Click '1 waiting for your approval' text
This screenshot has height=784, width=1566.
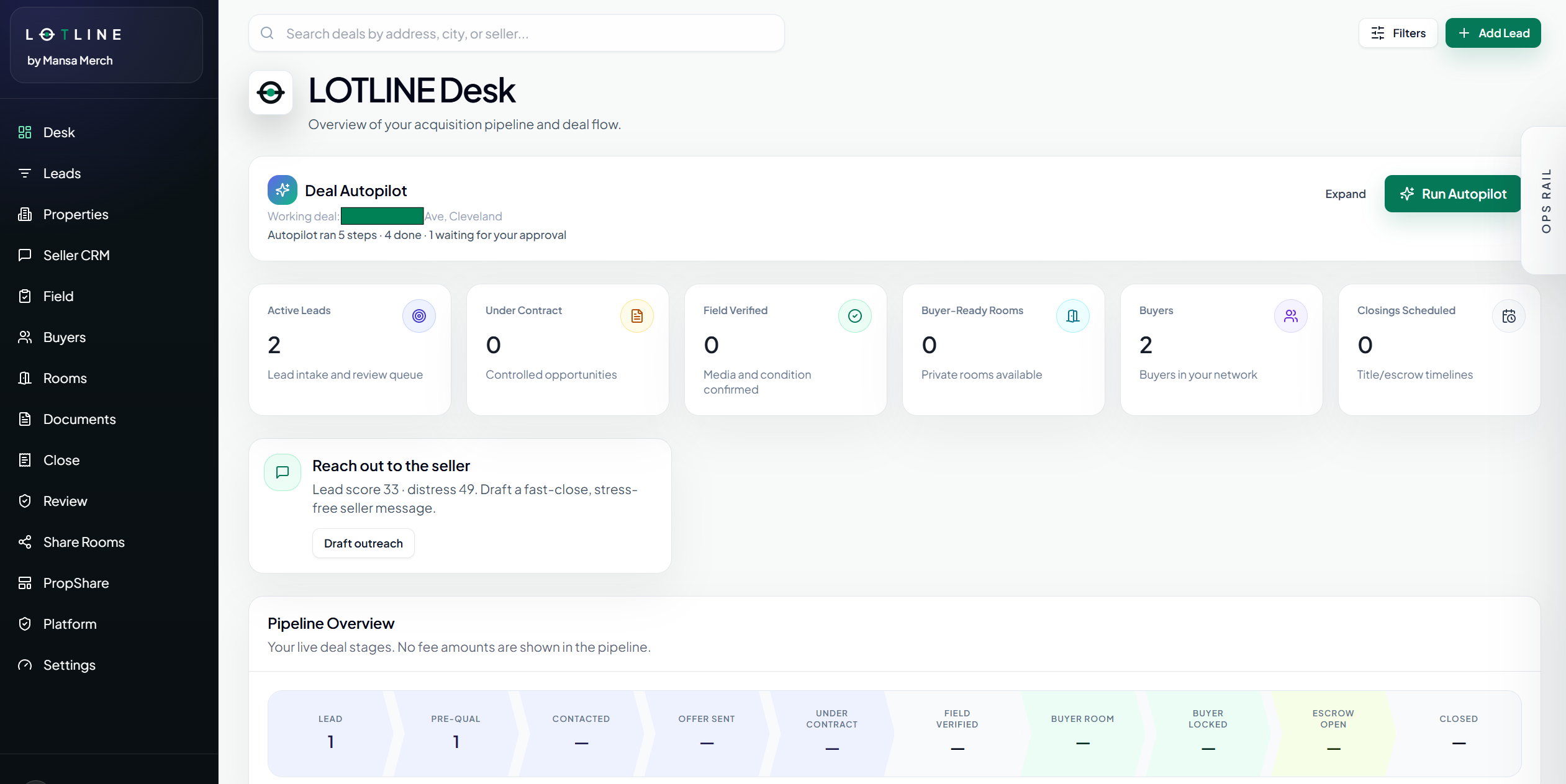click(x=497, y=235)
